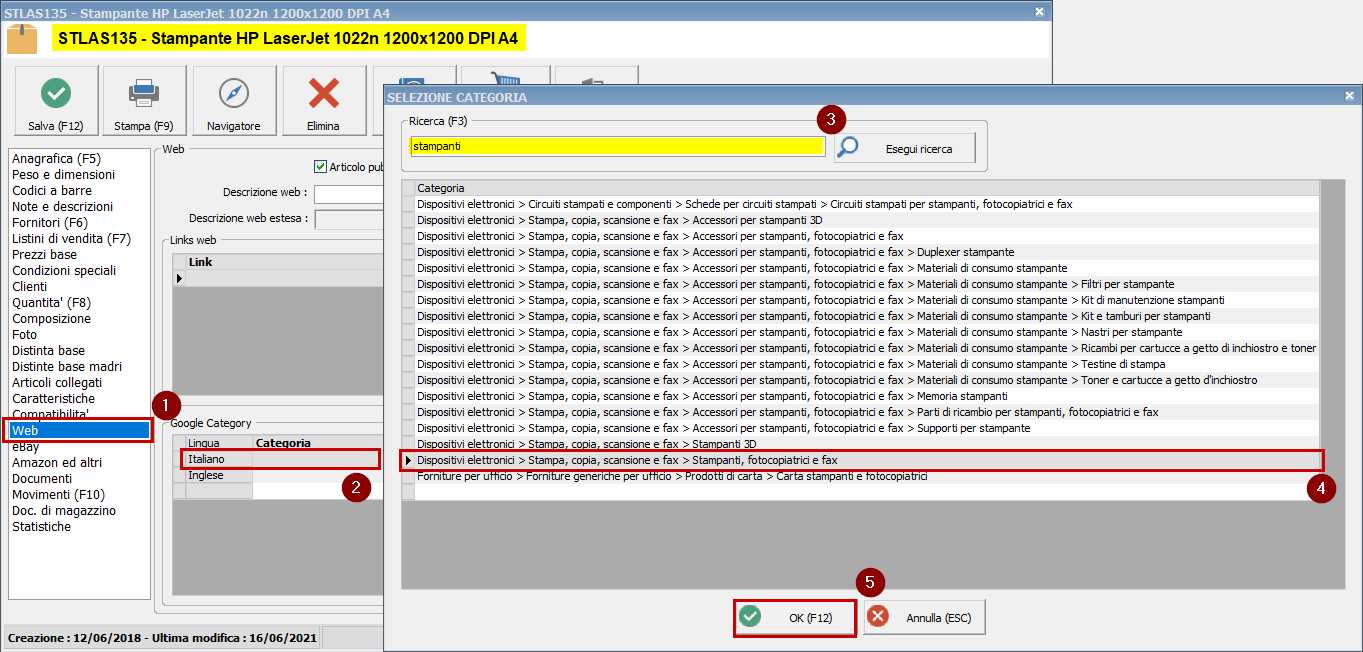Close the Selezione Categoria dialog

1349,96
